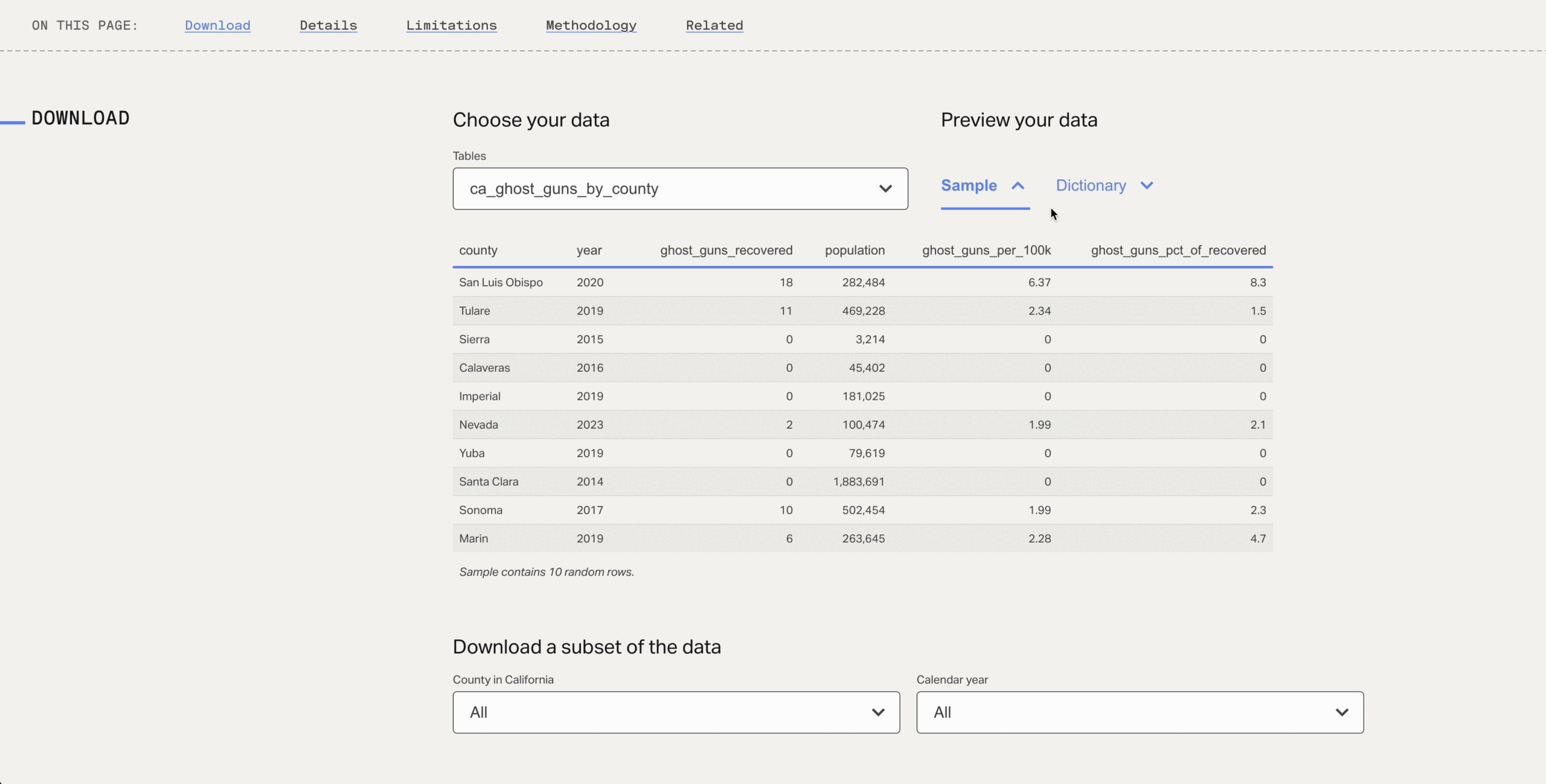Jump to the Download section link

click(x=217, y=25)
